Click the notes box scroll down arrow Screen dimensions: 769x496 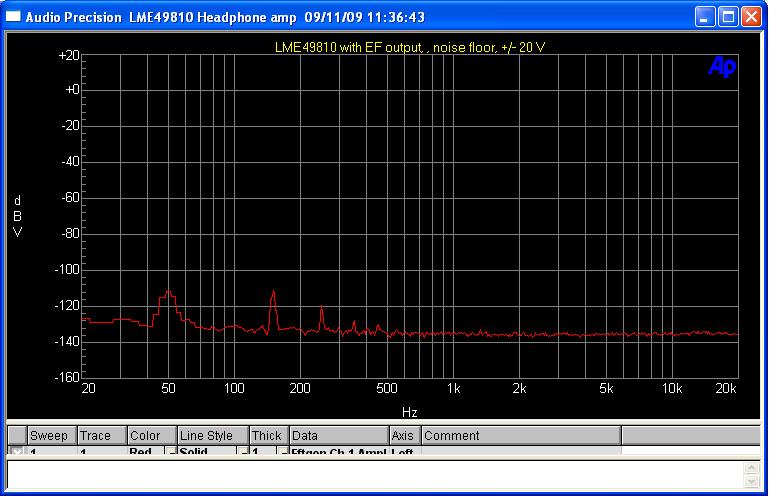pyautogui.click(x=751, y=482)
